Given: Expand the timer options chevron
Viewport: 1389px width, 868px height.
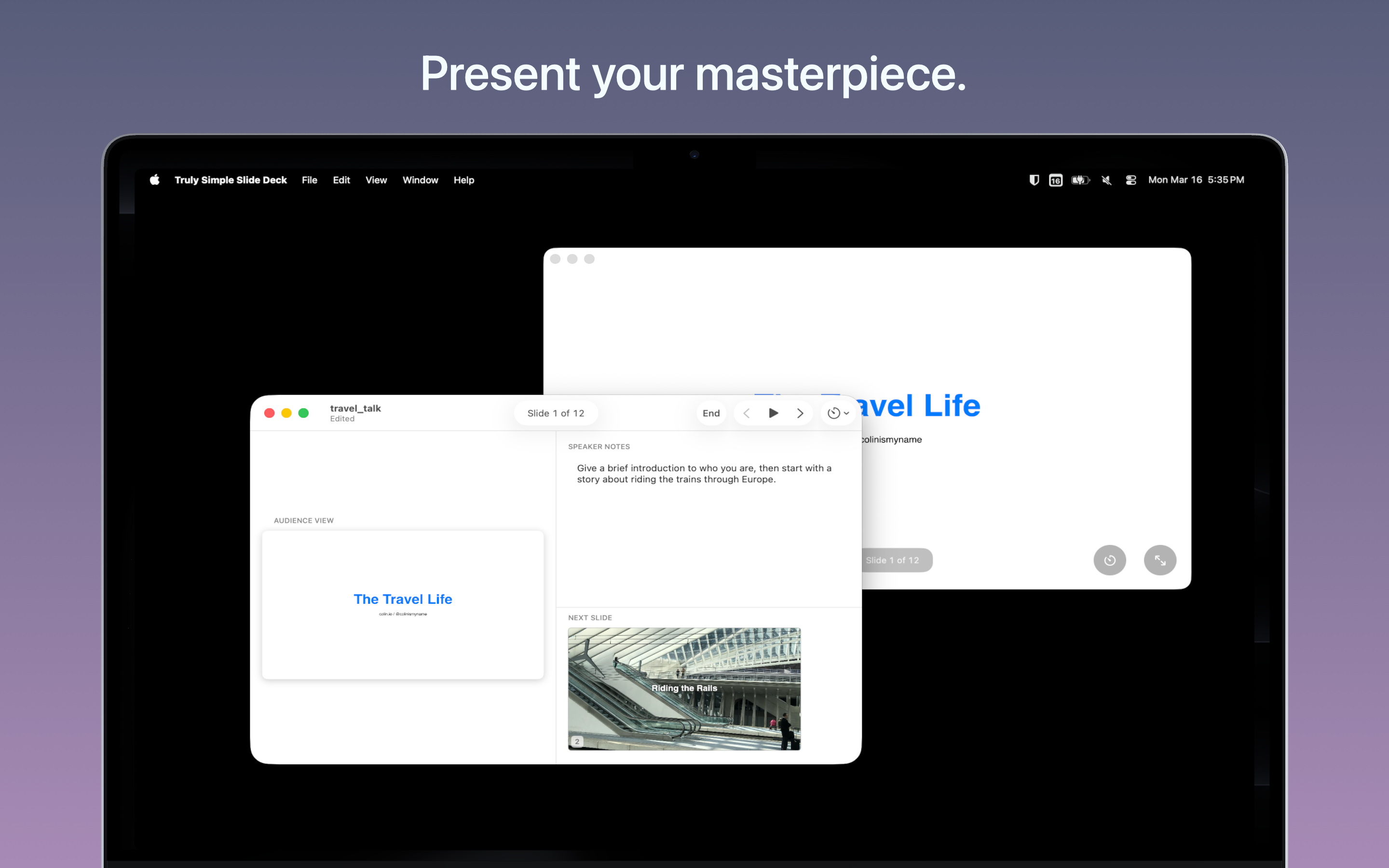Looking at the screenshot, I should point(845,413).
